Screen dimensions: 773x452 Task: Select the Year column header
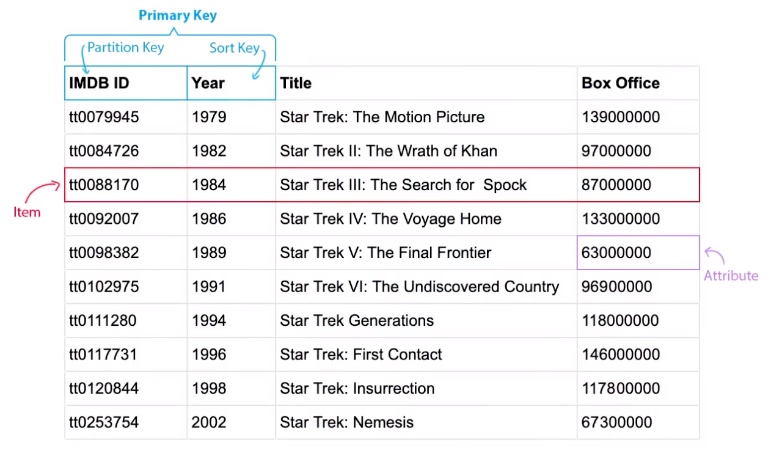[231, 83]
